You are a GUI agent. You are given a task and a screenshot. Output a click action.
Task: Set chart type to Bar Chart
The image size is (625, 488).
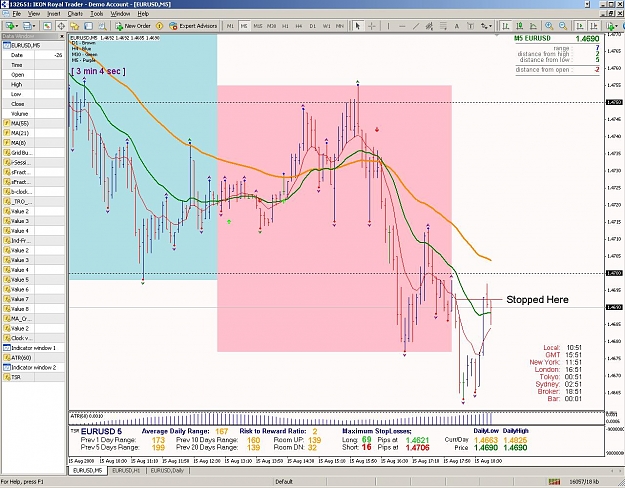pos(506,26)
